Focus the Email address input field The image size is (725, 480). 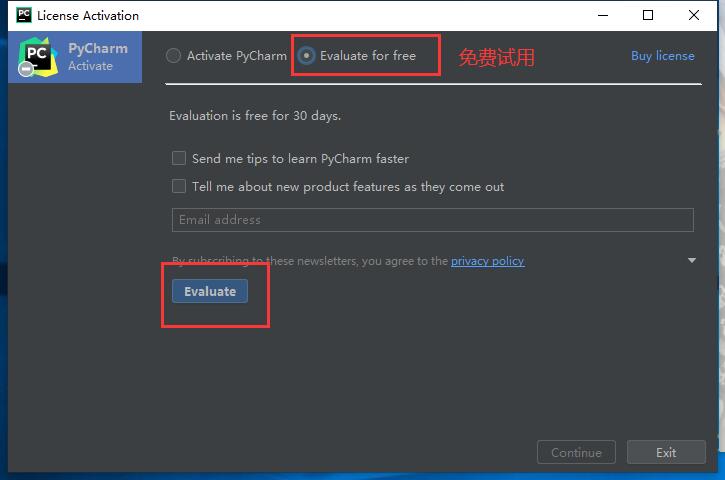pyautogui.click(x=432, y=220)
